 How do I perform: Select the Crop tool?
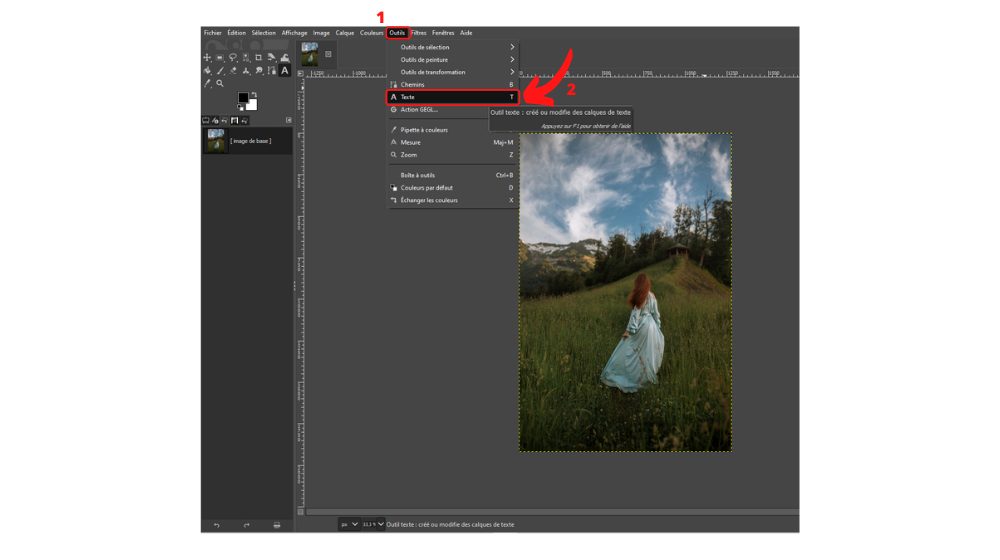tap(259, 57)
